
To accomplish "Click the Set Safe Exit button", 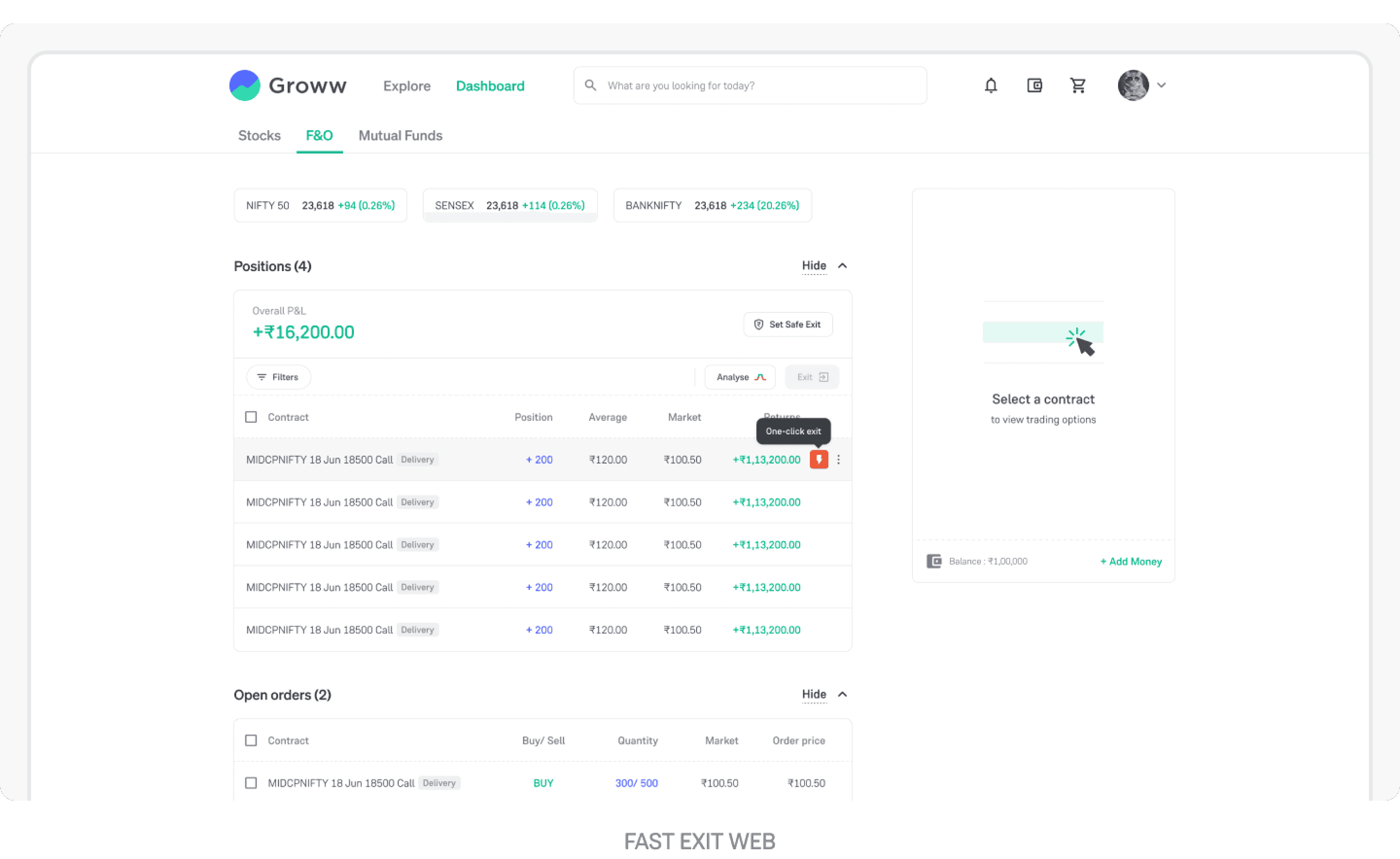I will click(788, 325).
